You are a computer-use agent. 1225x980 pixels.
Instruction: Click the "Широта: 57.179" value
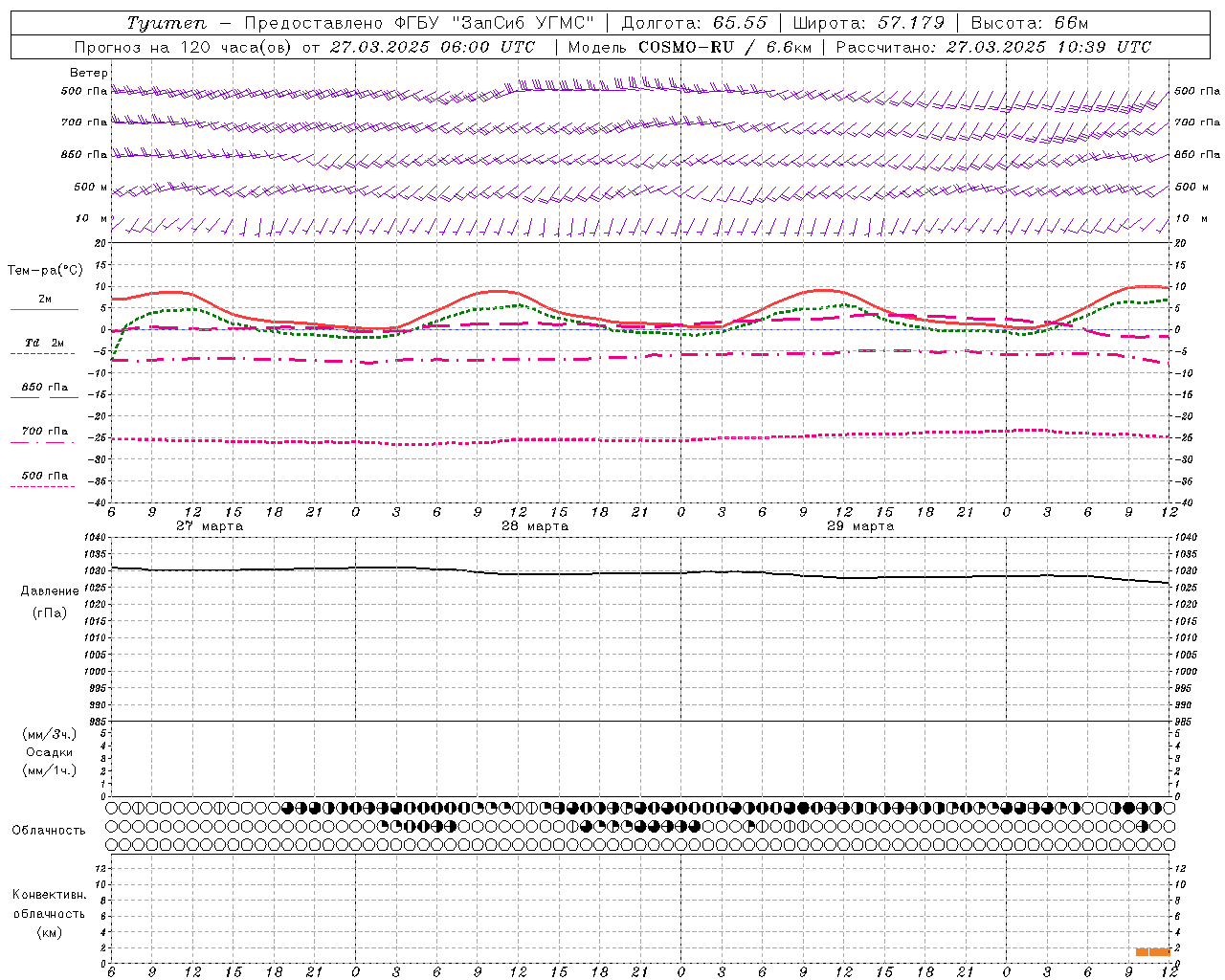[x=868, y=23]
